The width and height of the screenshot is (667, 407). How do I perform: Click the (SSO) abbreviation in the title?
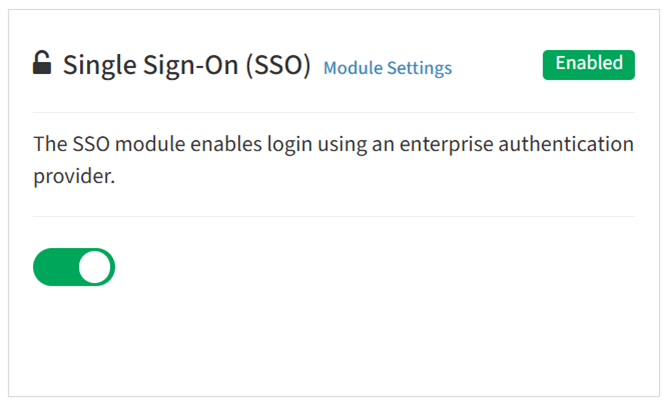click(278, 66)
